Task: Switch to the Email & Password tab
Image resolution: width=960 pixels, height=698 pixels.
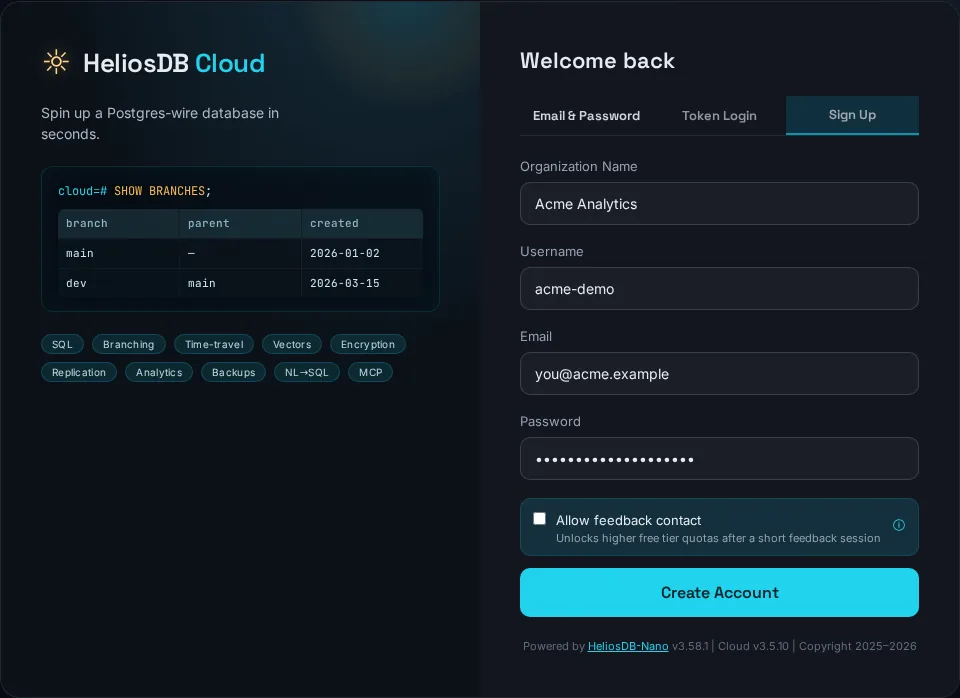Action: [x=586, y=116]
